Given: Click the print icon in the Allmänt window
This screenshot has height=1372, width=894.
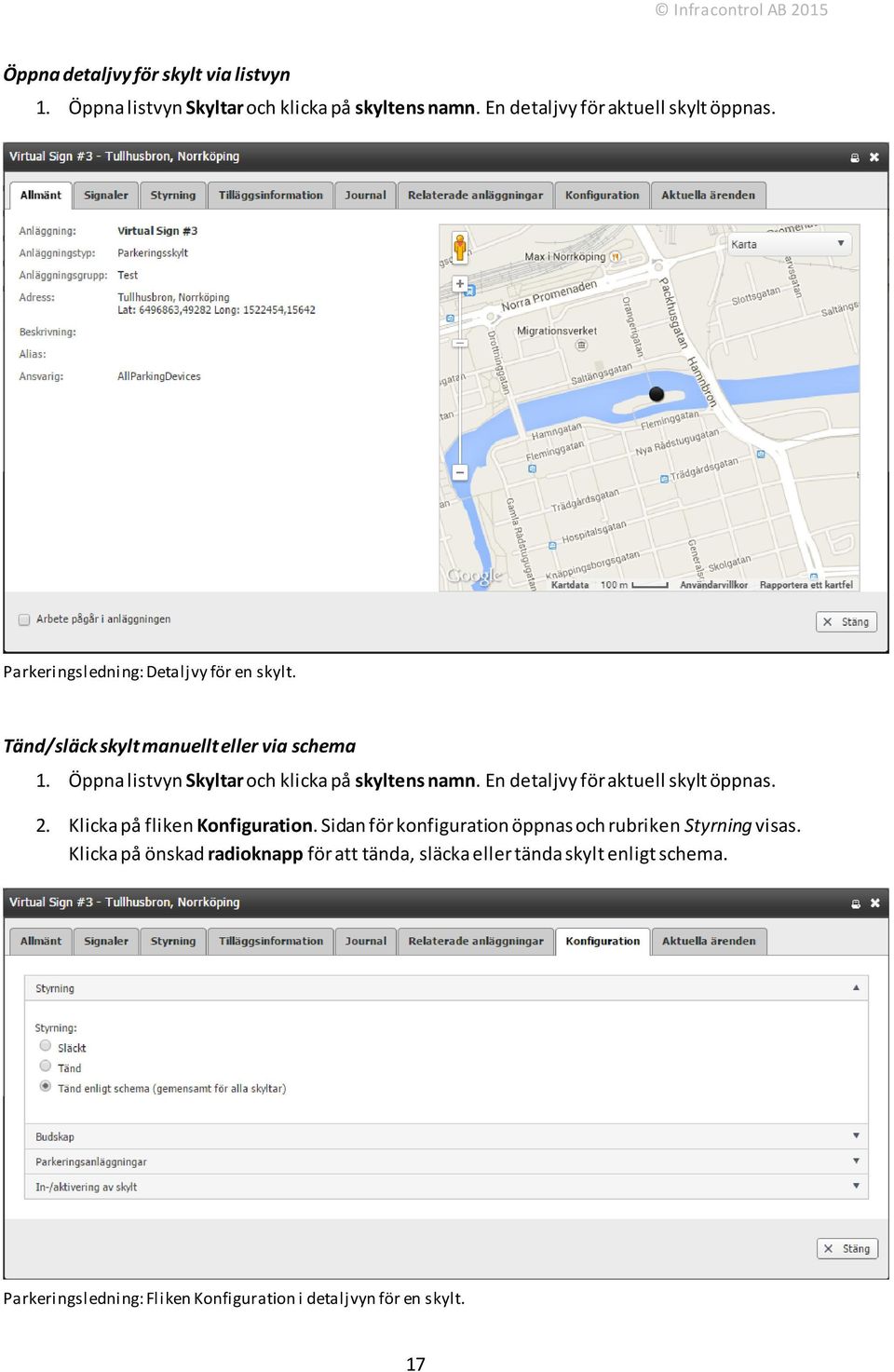Looking at the screenshot, I should tap(855, 157).
